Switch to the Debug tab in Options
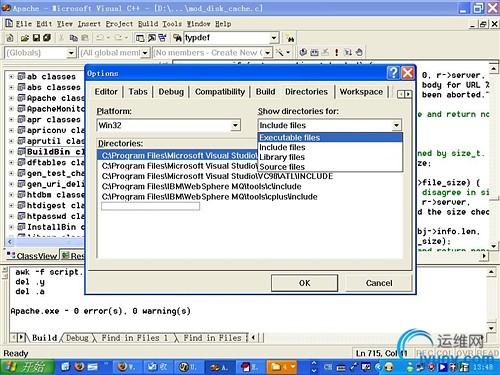The image size is (500, 375). point(171,92)
